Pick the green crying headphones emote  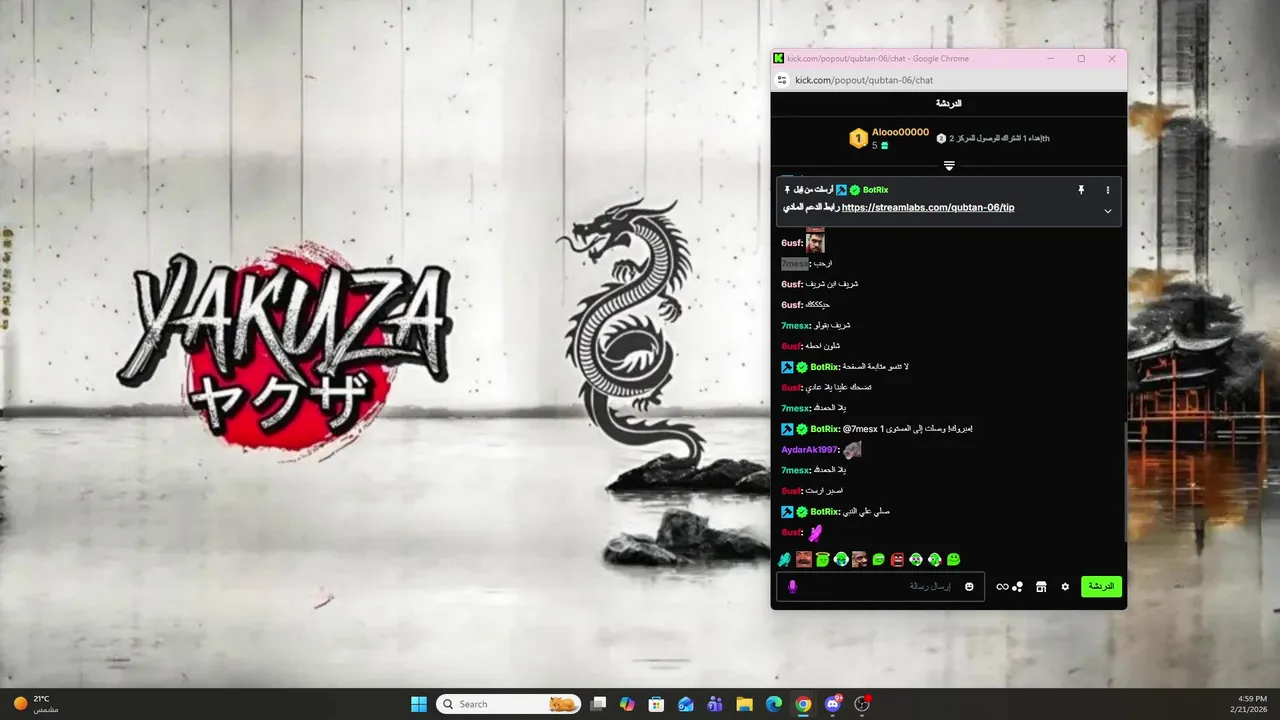tap(841, 560)
